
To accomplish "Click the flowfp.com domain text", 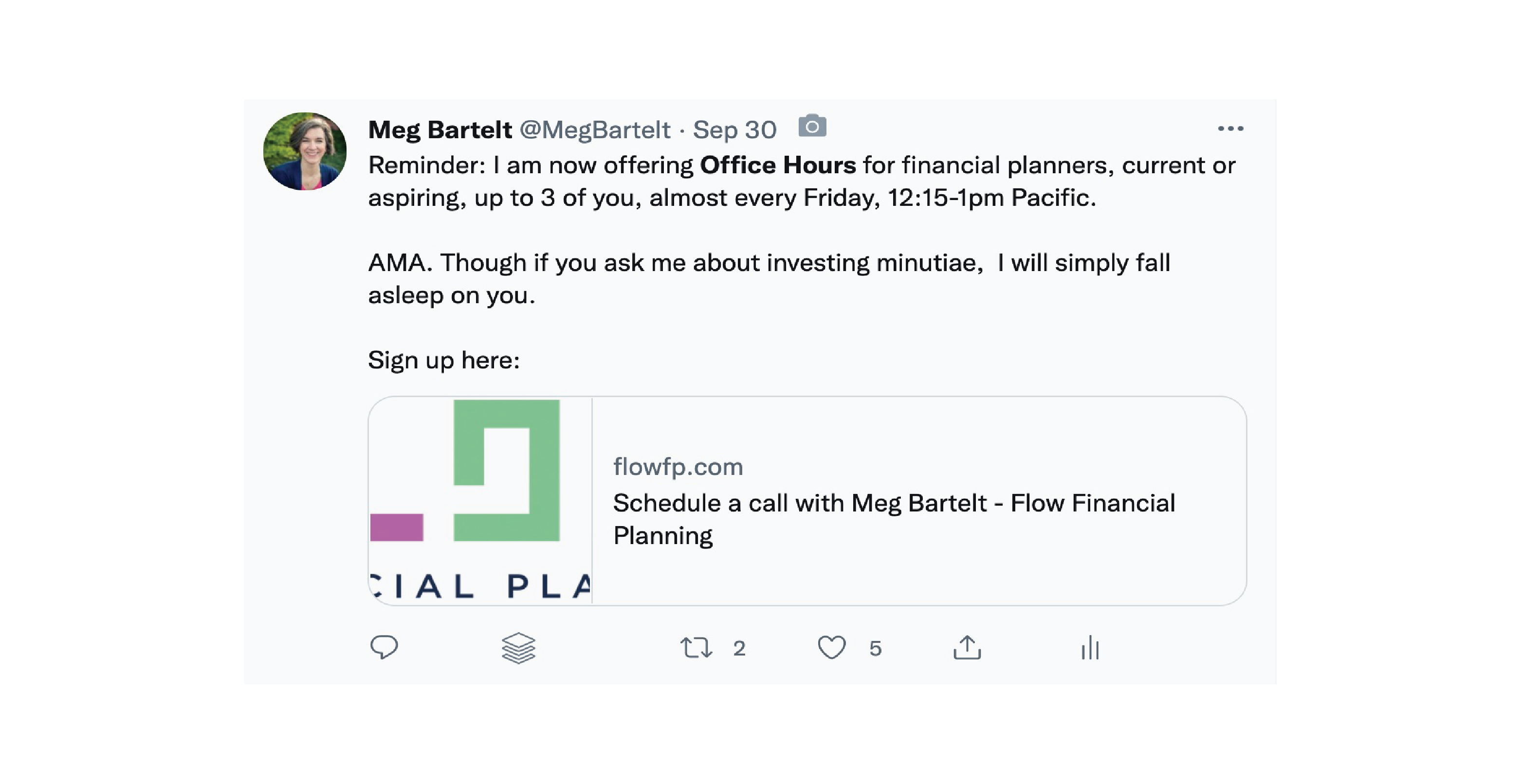I will pos(678,467).
